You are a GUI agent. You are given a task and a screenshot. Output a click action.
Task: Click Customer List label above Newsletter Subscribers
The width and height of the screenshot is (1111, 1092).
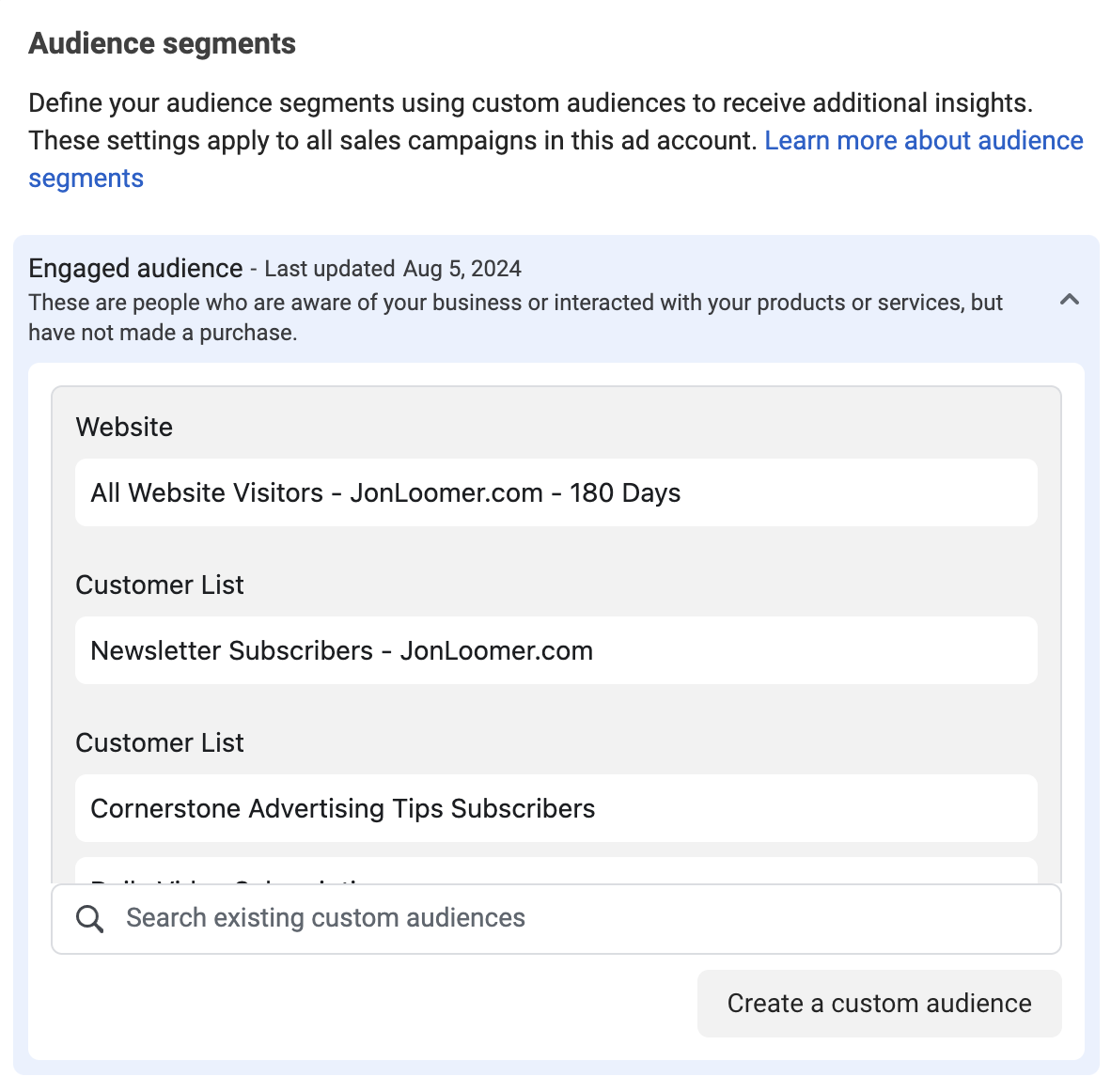[x=160, y=585]
